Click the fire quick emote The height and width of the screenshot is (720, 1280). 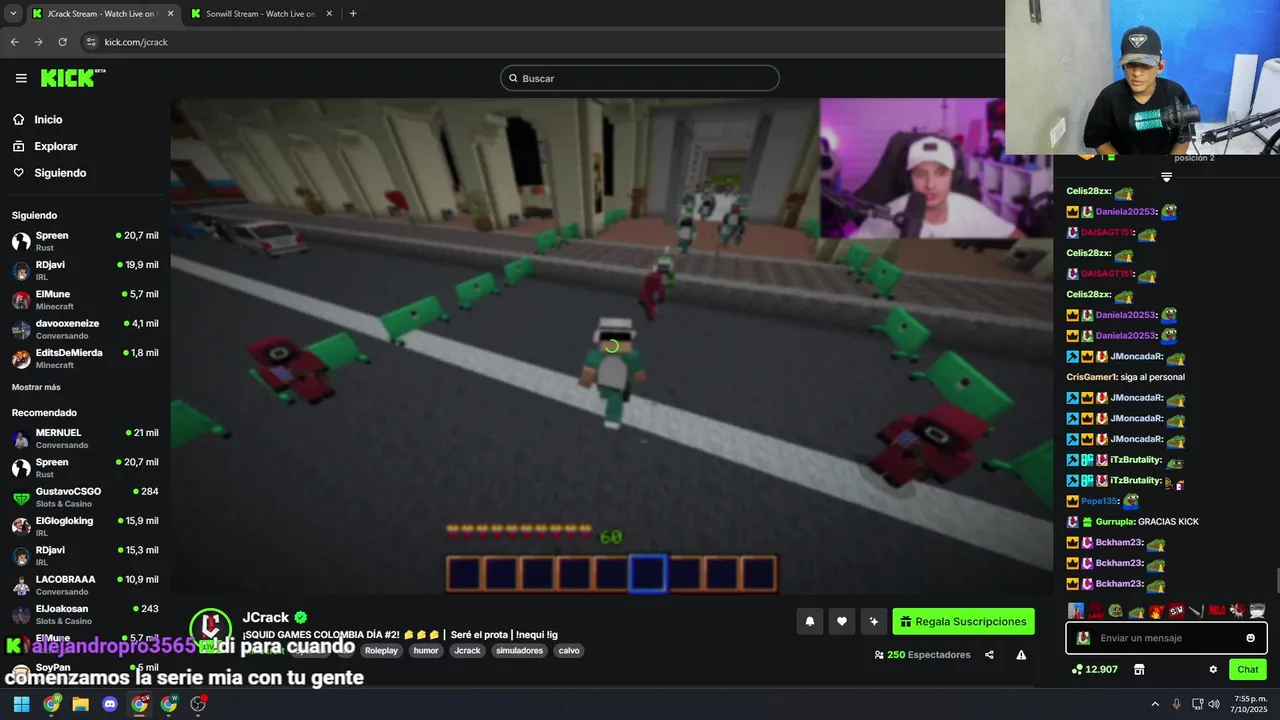point(1156,611)
